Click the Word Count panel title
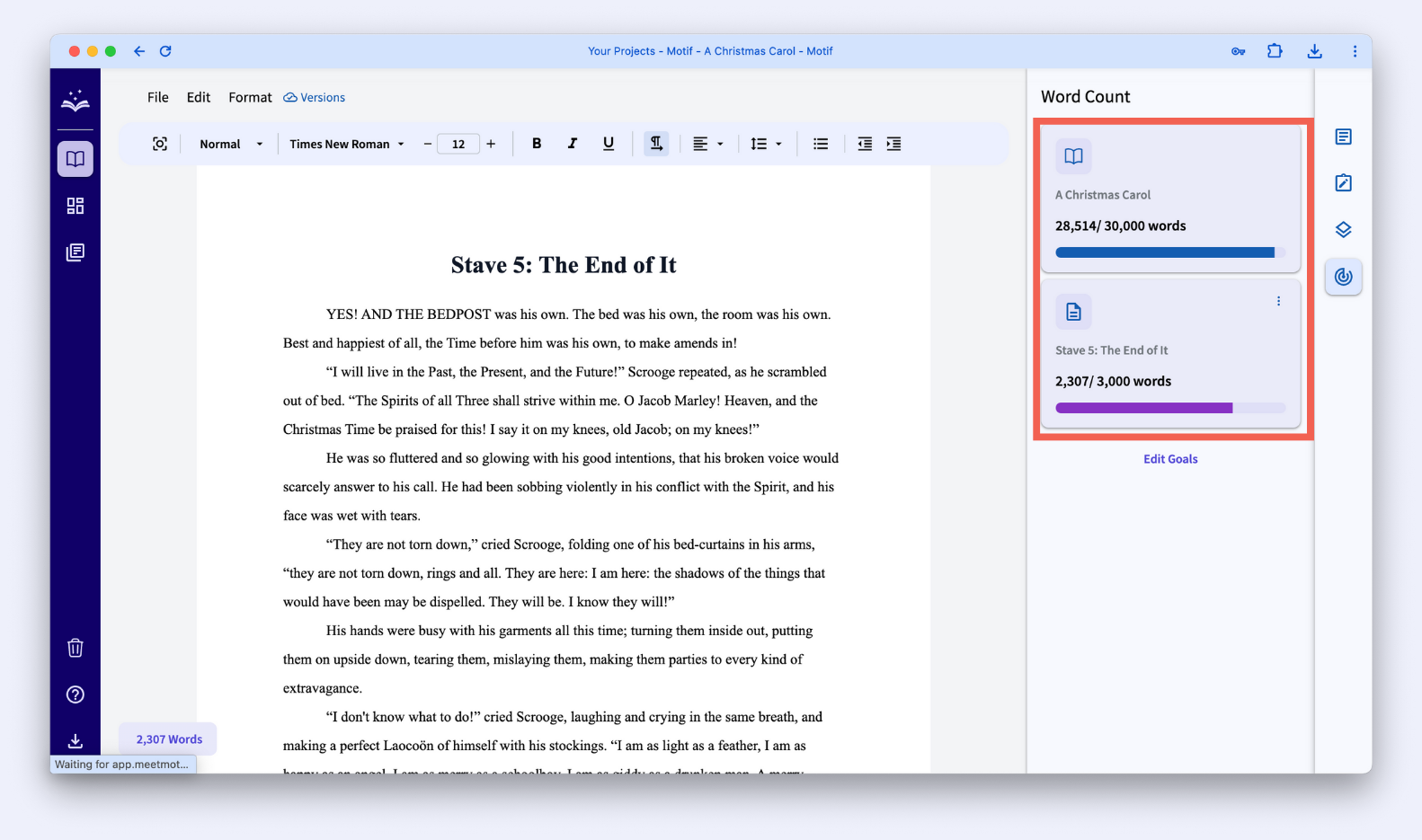1422x840 pixels. (x=1086, y=97)
